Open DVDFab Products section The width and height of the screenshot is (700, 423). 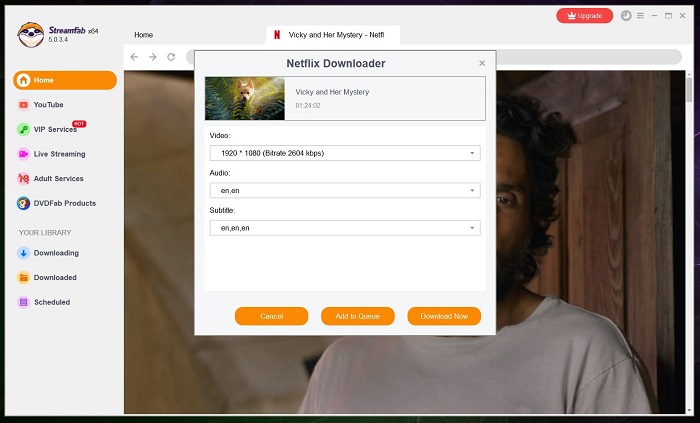65,203
